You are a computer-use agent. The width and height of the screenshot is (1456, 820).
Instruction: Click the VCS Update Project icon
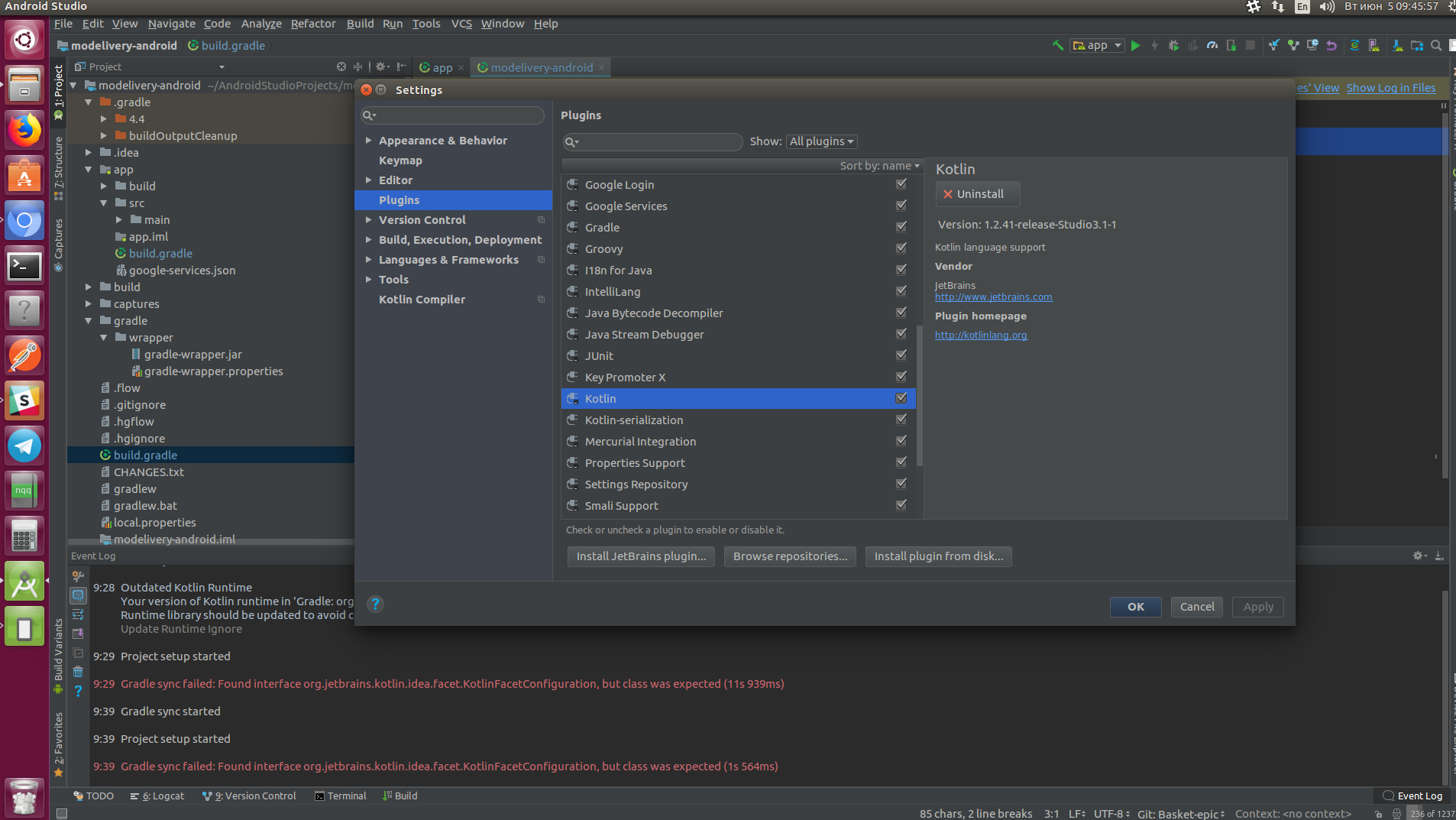(x=1274, y=45)
